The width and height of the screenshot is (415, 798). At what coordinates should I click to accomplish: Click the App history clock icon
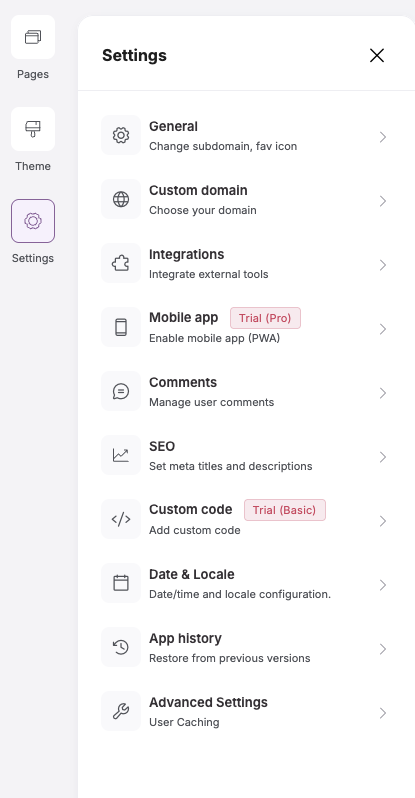pos(121,647)
